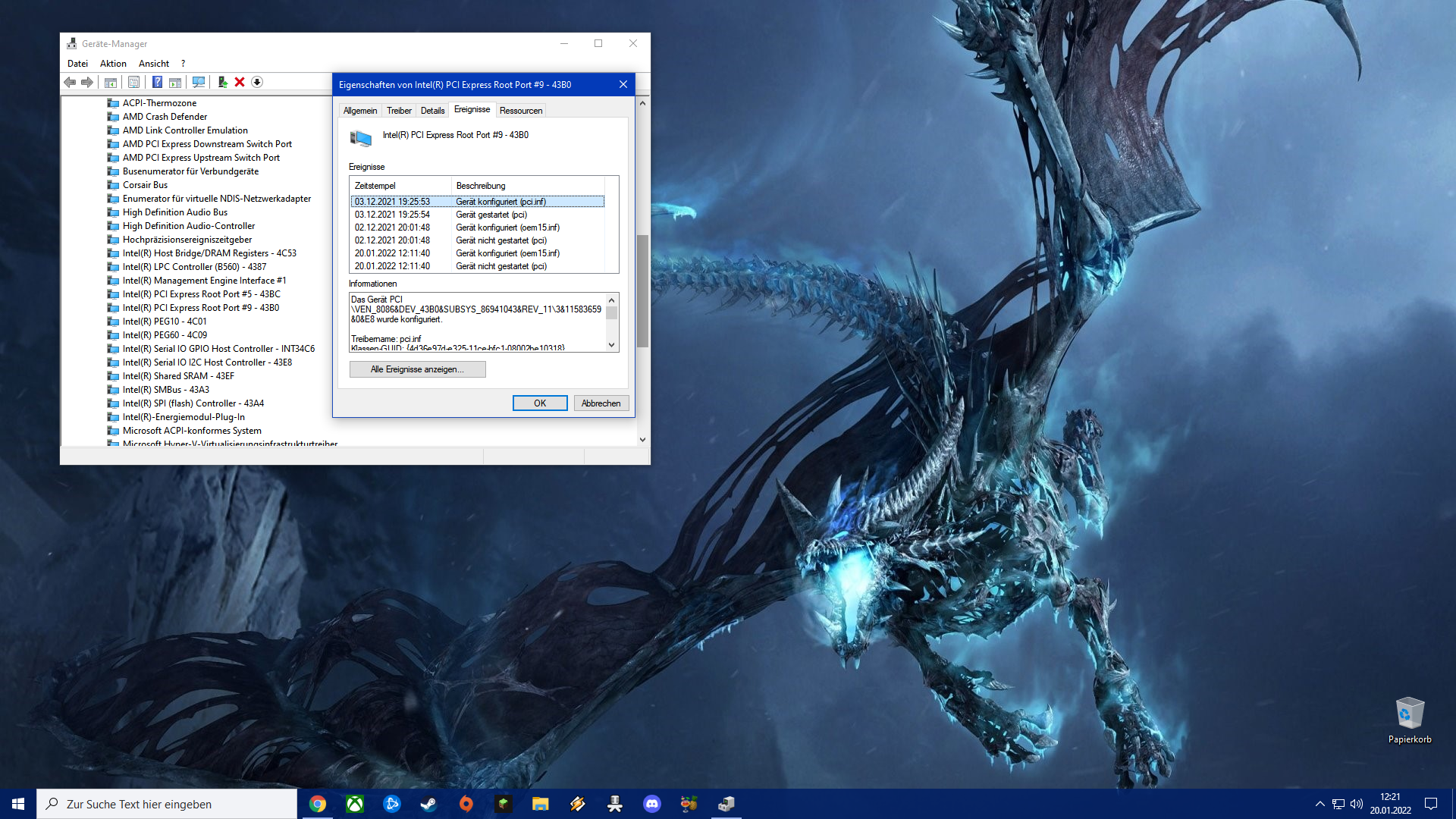This screenshot has width=1456, height=819.
Task: Open the properties sheet toolbar icon
Action: (x=133, y=82)
